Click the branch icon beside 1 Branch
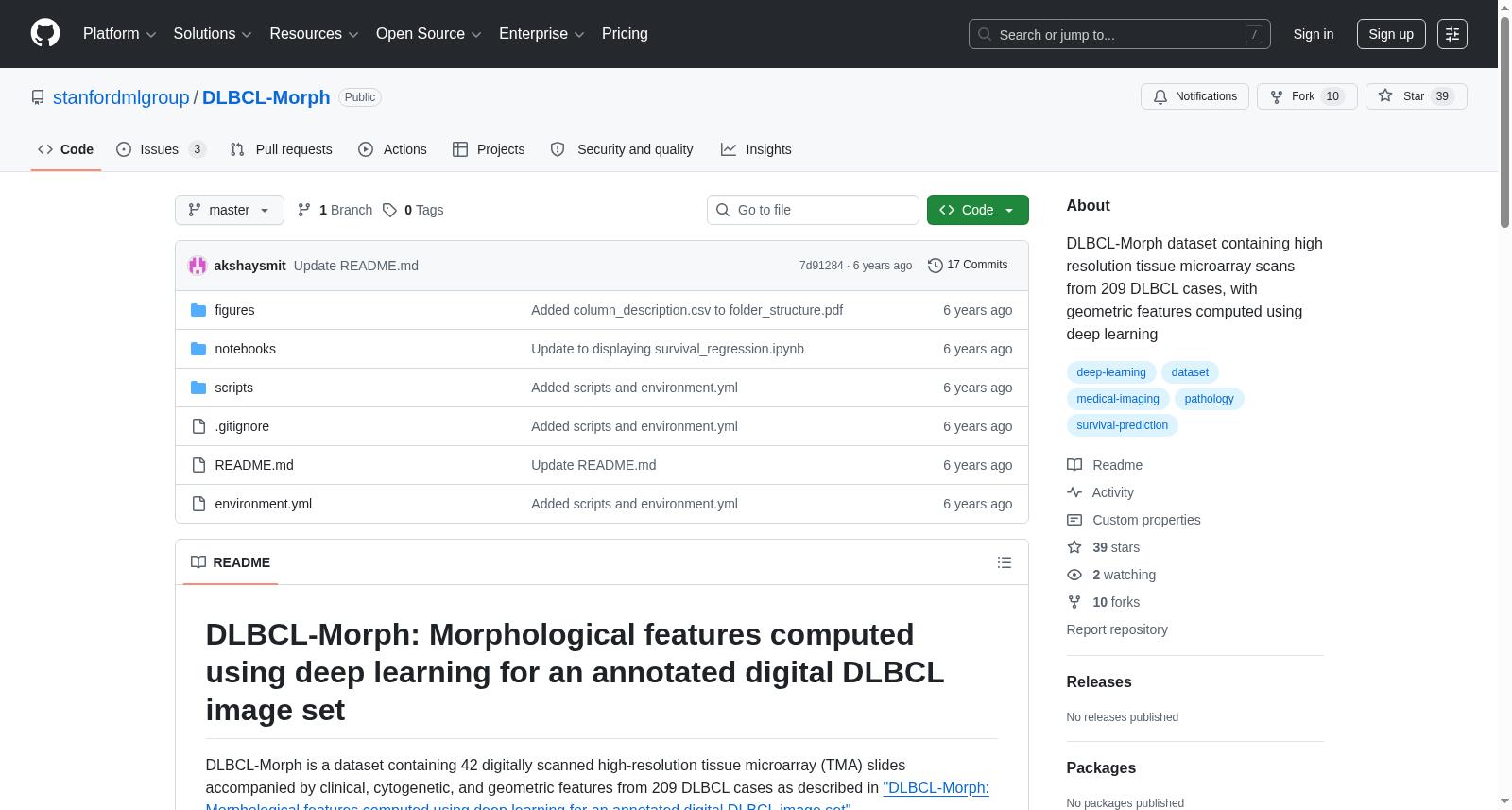1512x810 pixels. click(x=304, y=210)
